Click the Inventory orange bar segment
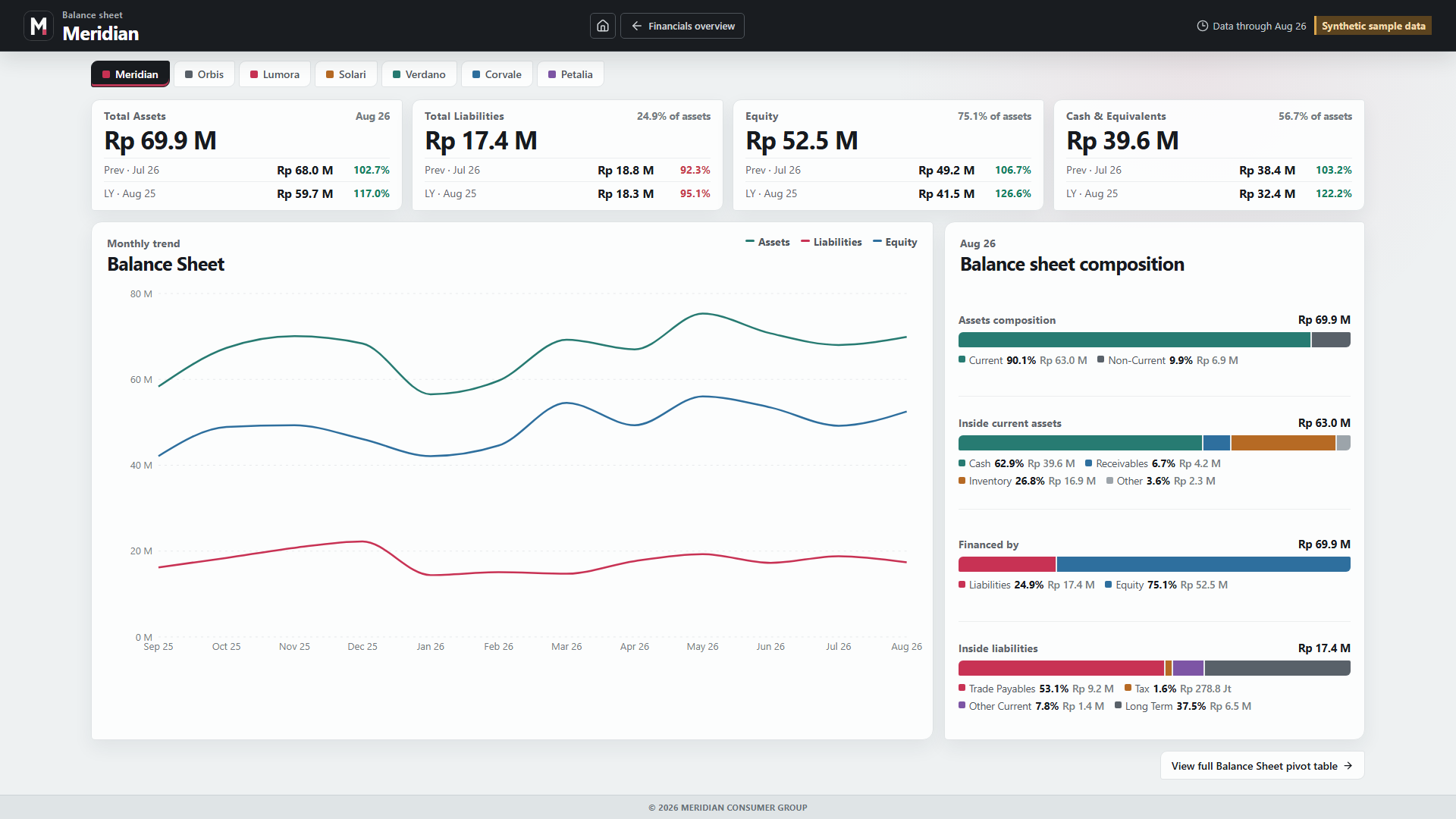1456x819 pixels. 1283,443
